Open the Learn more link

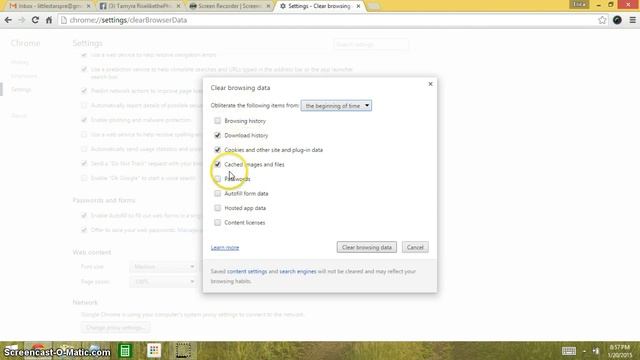[x=225, y=248]
